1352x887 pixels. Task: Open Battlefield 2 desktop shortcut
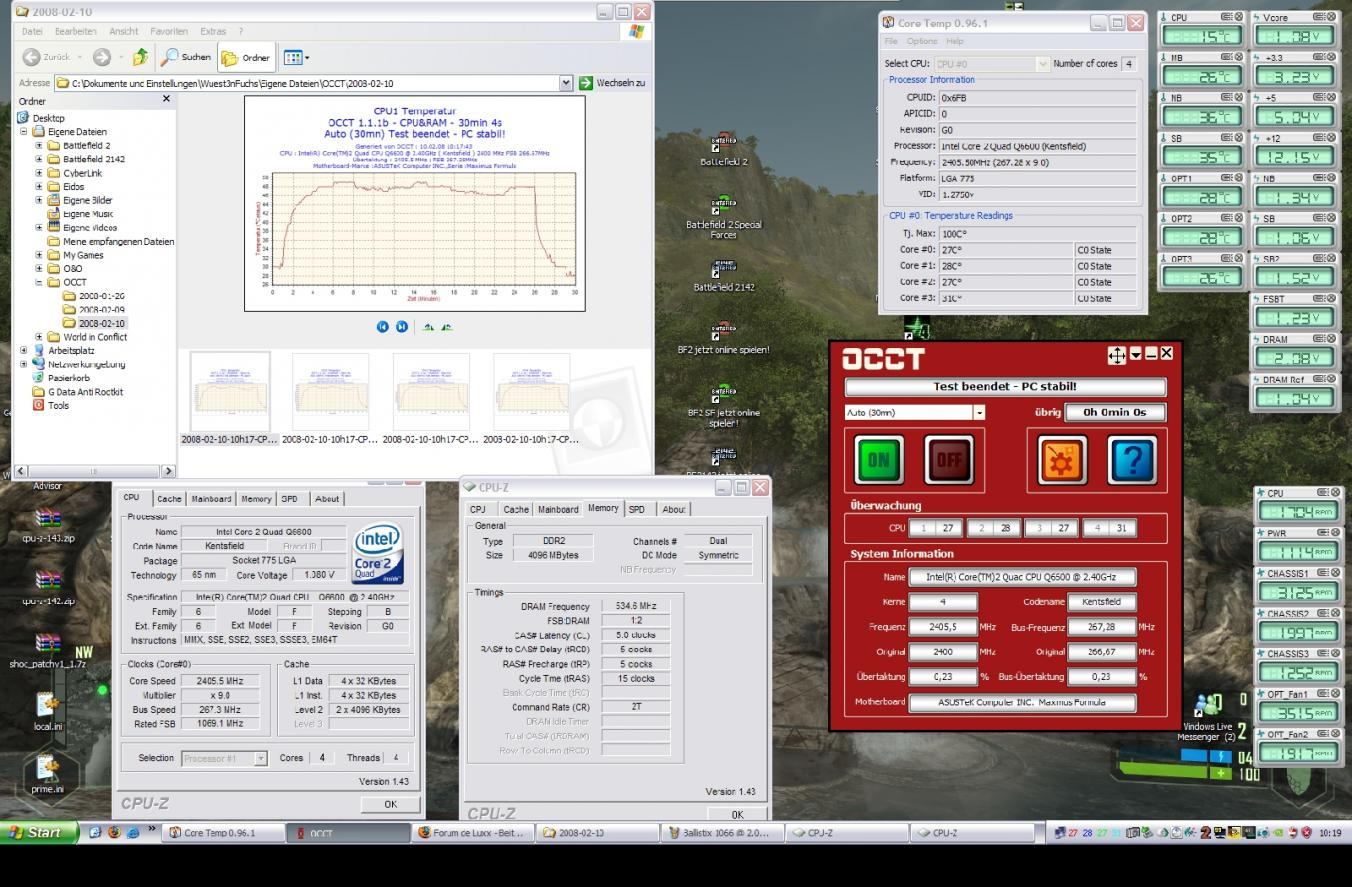click(x=723, y=149)
